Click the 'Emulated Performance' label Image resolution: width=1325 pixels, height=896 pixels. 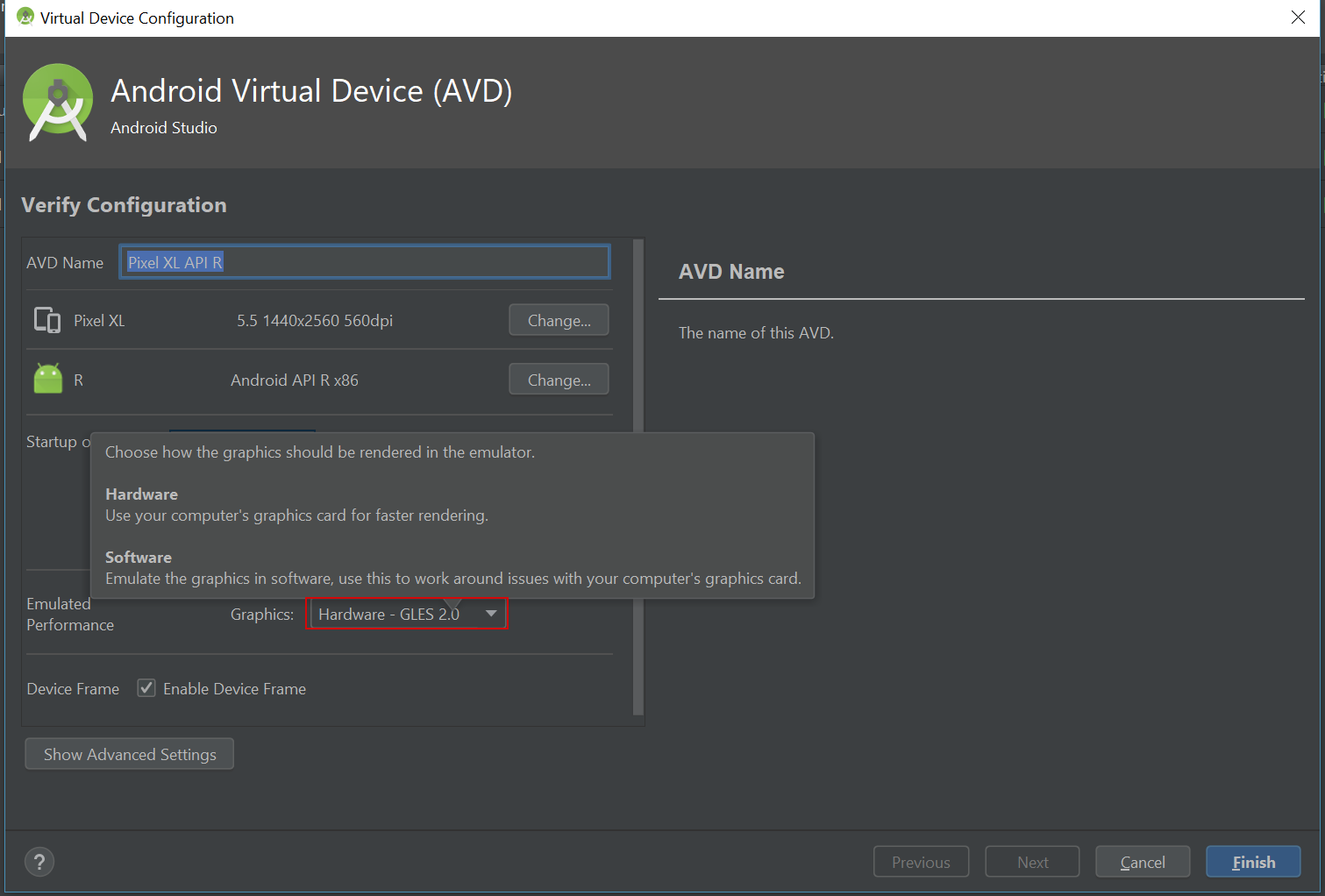coord(70,614)
